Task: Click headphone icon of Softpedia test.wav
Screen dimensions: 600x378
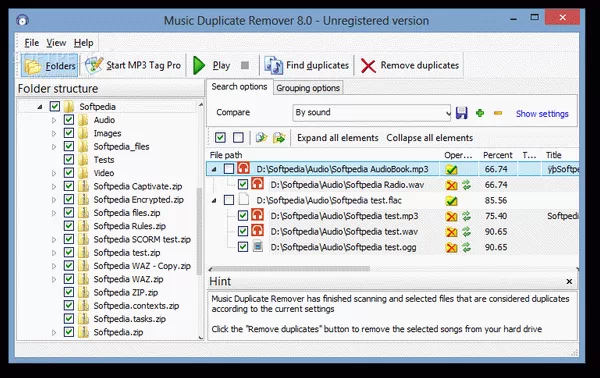Action: pyautogui.click(x=257, y=231)
